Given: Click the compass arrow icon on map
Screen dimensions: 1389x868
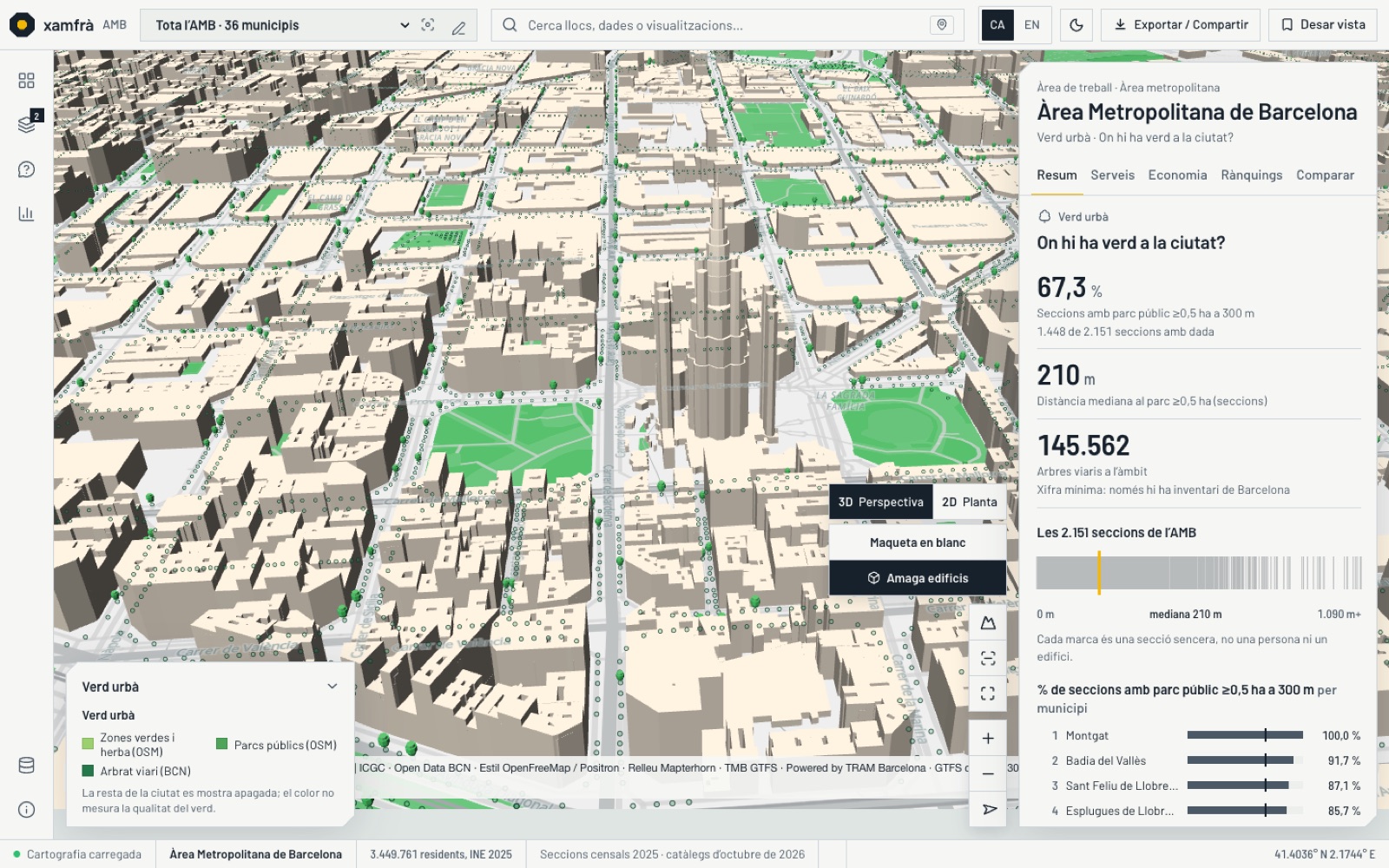Looking at the screenshot, I should [x=988, y=809].
